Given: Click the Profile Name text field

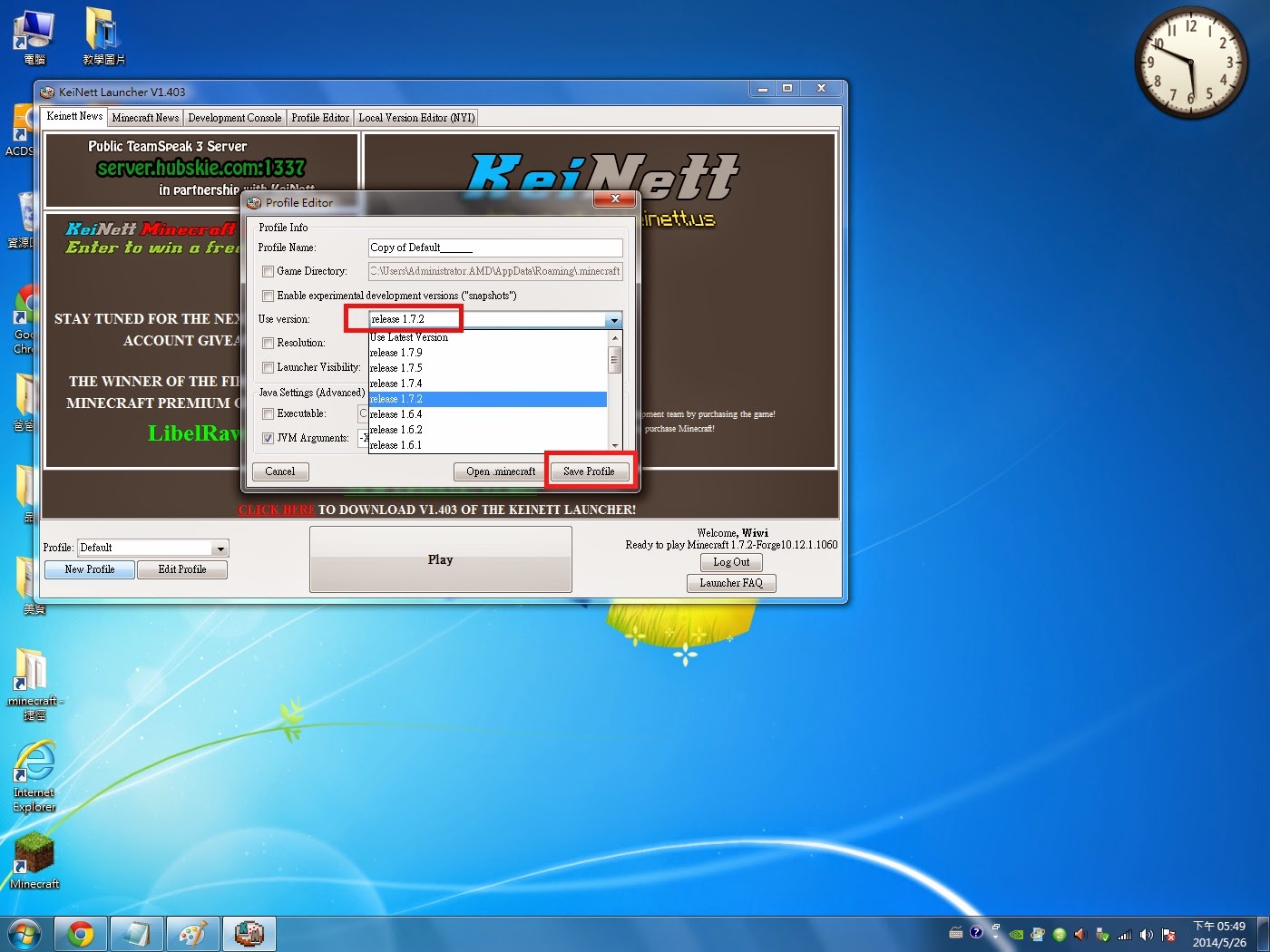Looking at the screenshot, I should coord(495,248).
